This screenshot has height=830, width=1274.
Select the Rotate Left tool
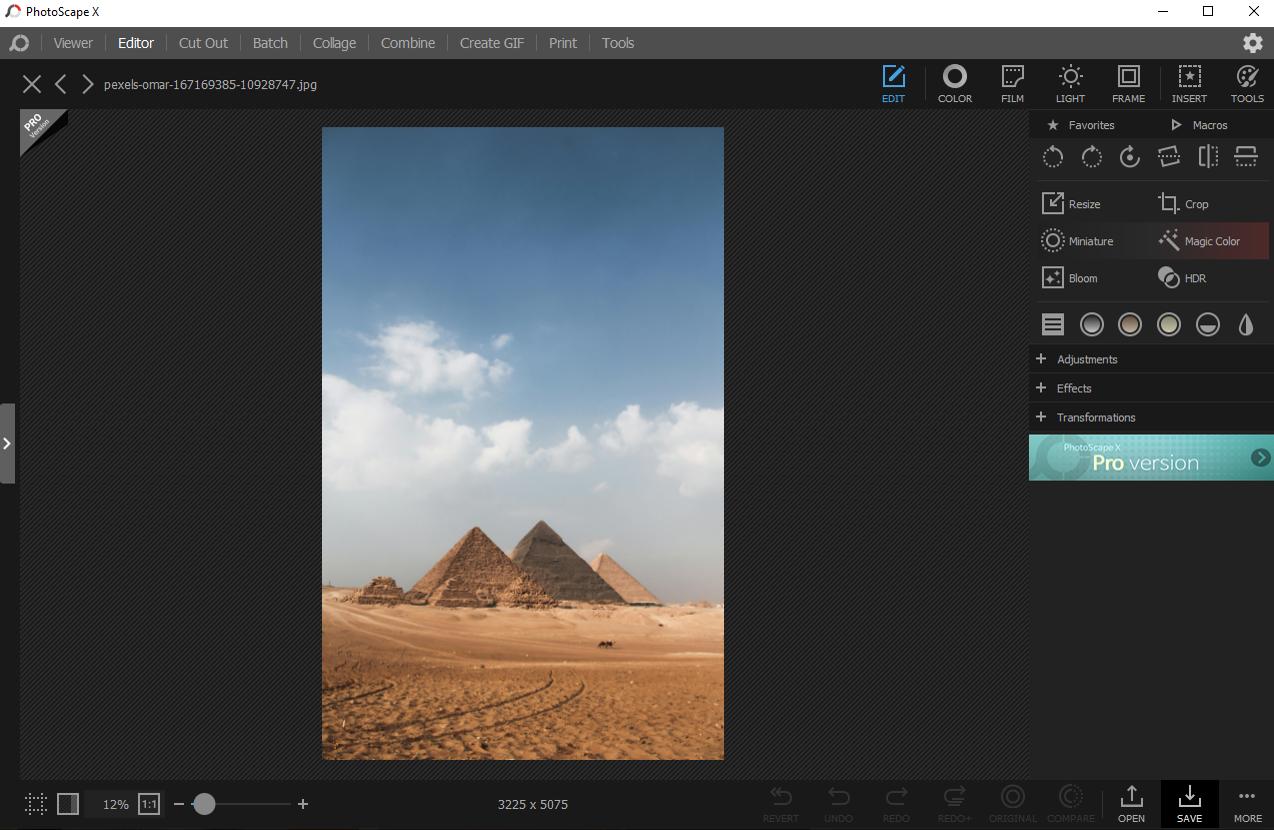coord(1053,157)
